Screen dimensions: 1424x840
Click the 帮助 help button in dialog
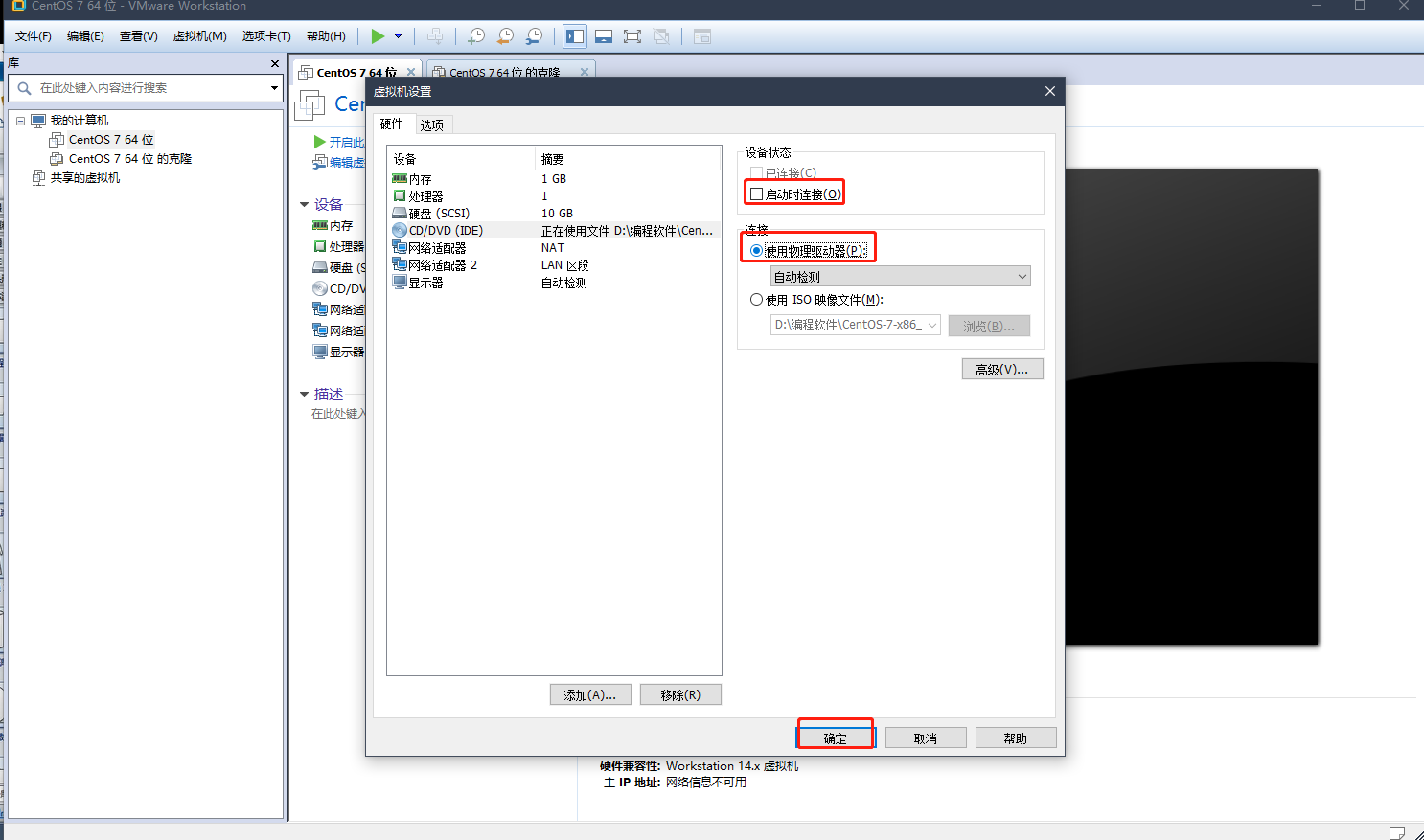click(x=1016, y=738)
